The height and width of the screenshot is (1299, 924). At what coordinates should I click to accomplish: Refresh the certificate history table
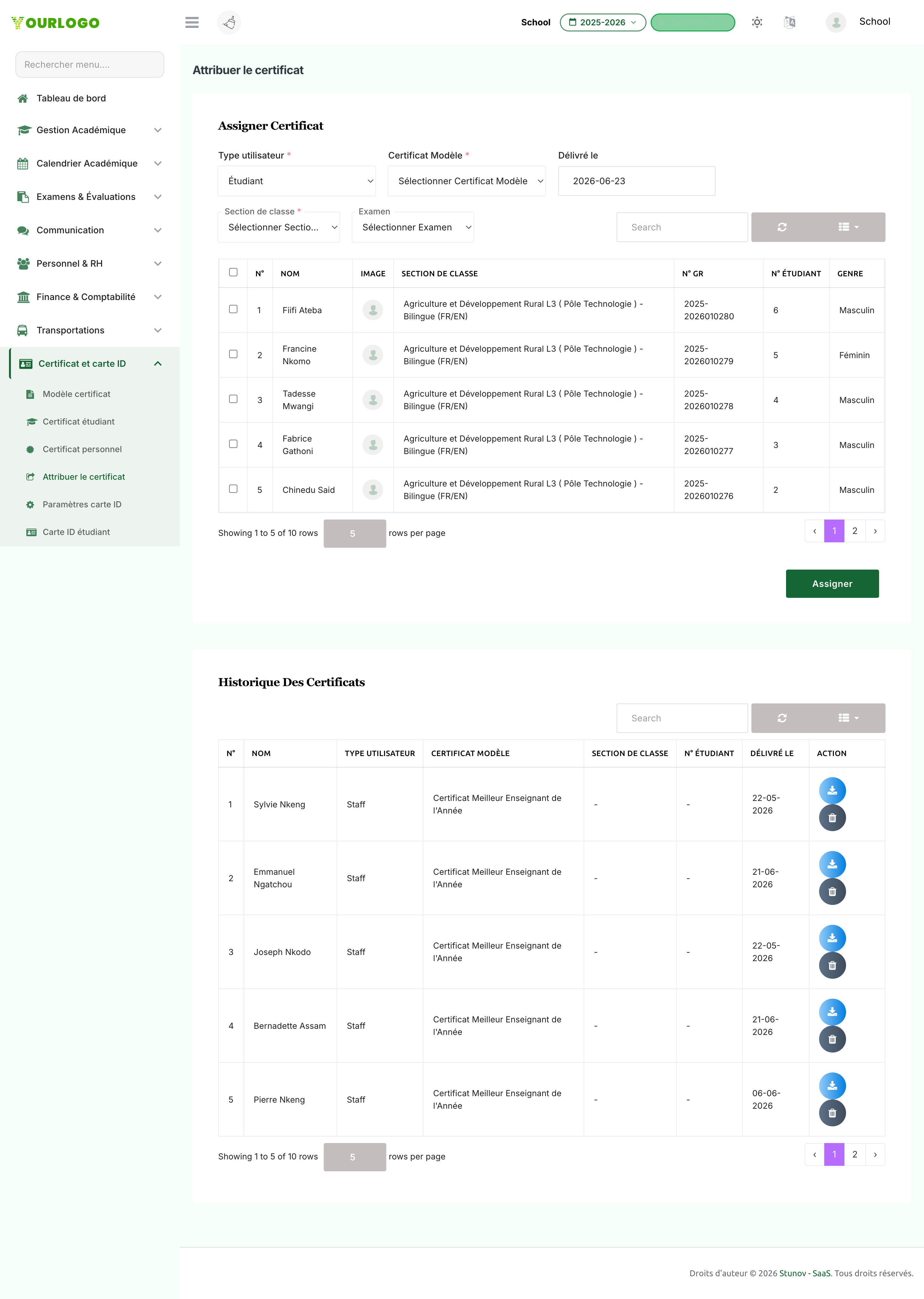coord(782,718)
